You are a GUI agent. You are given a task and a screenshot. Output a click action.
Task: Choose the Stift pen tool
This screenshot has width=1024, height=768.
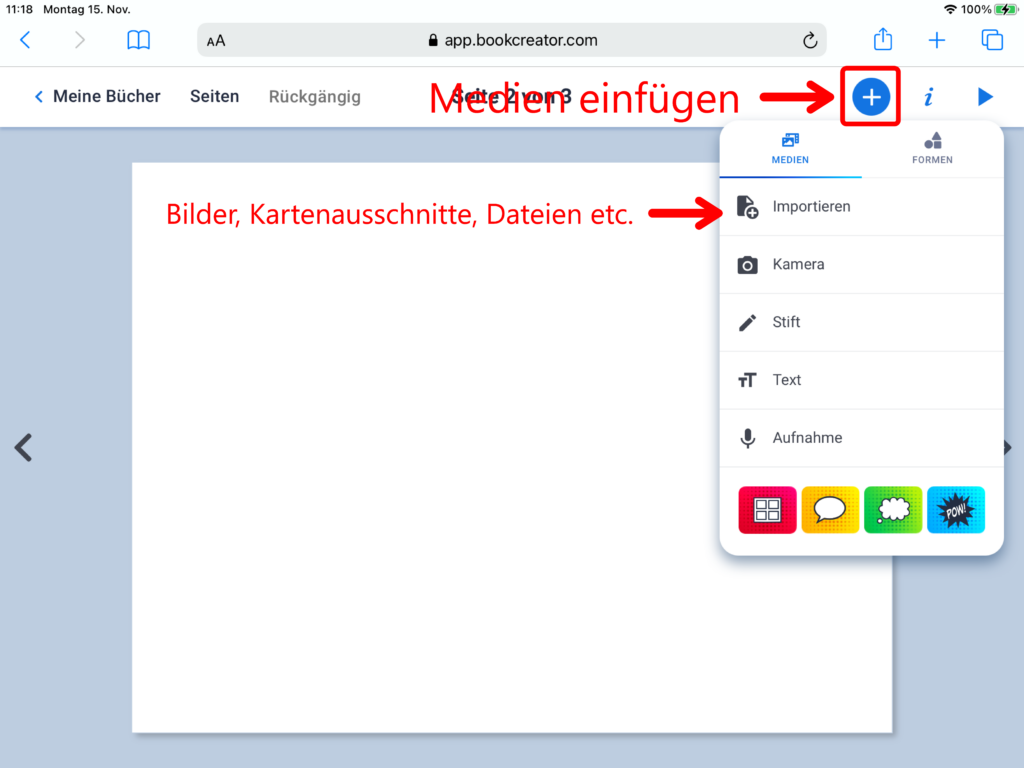(786, 322)
